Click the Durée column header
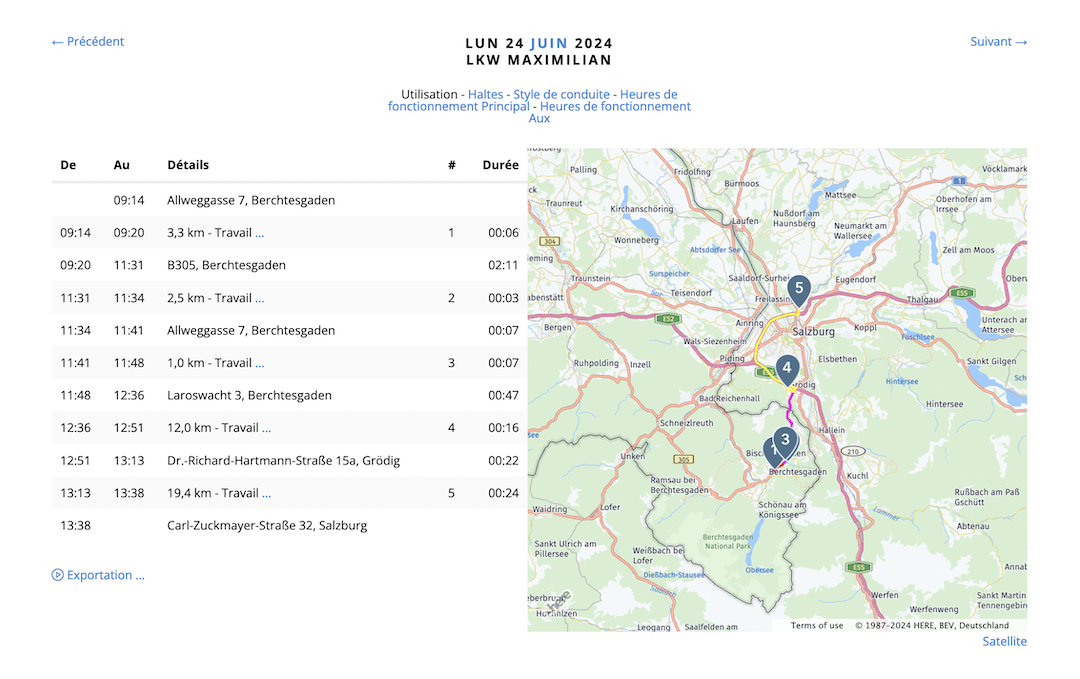Image resolution: width=1080 pixels, height=679 pixels. click(501, 165)
